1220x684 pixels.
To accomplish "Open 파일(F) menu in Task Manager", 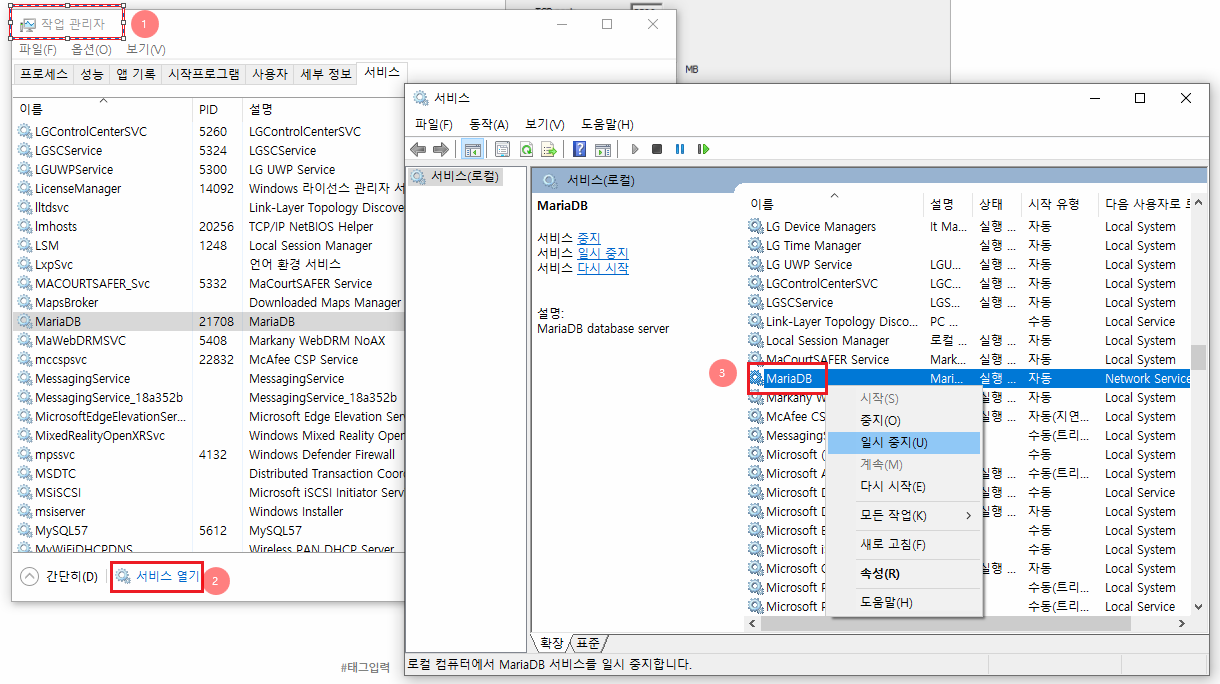I will (x=38, y=49).
